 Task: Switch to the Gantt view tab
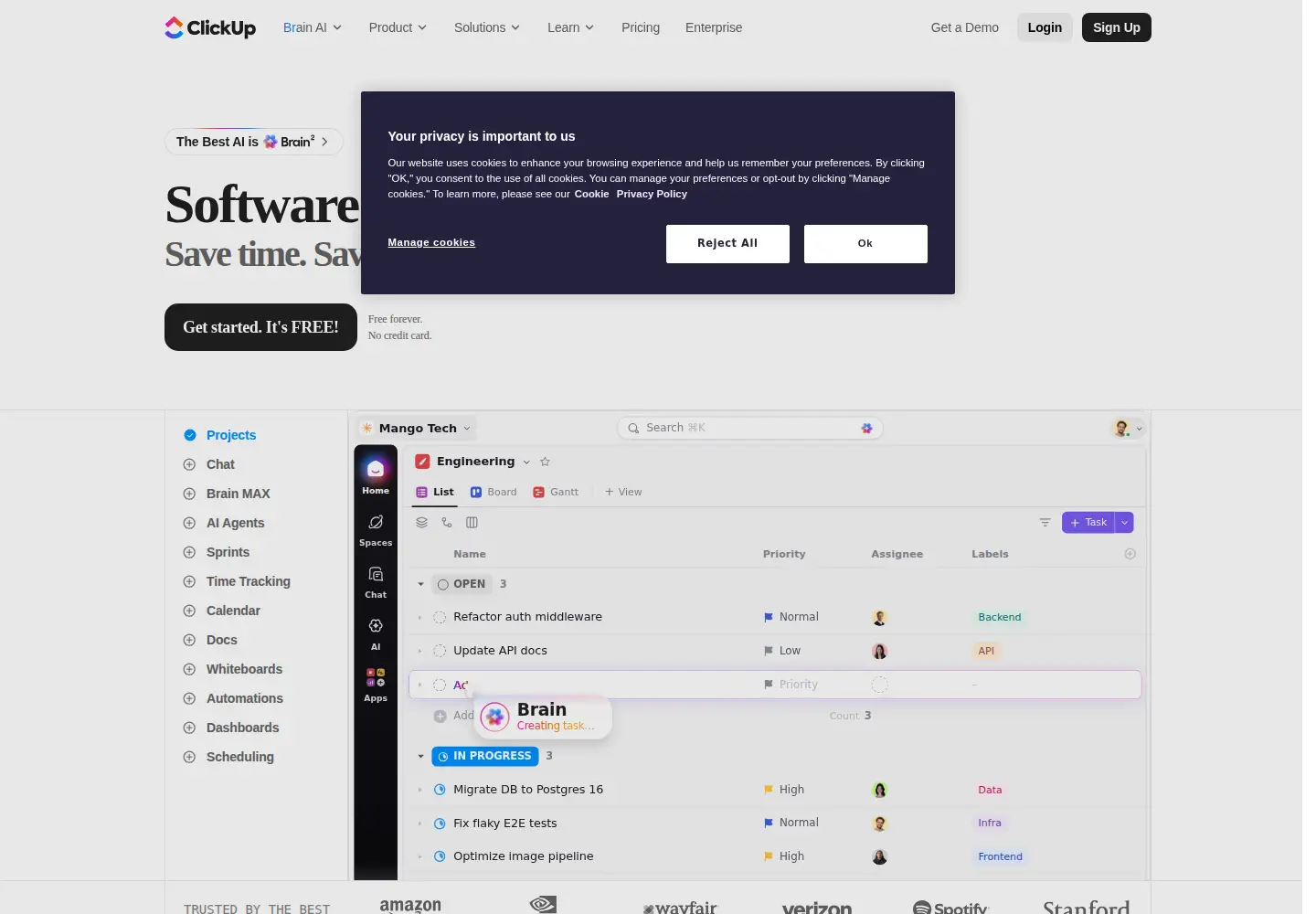click(556, 492)
